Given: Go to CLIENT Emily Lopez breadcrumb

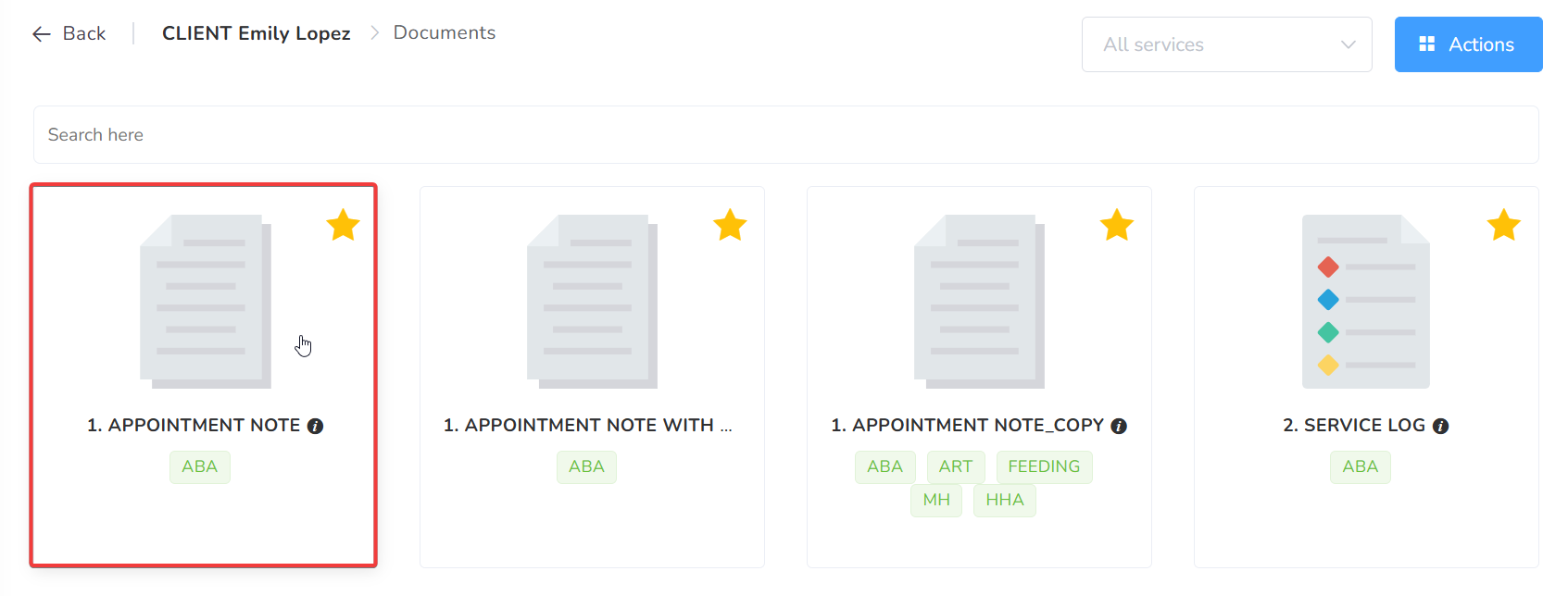Looking at the screenshot, I should click(x=256, y=33).
